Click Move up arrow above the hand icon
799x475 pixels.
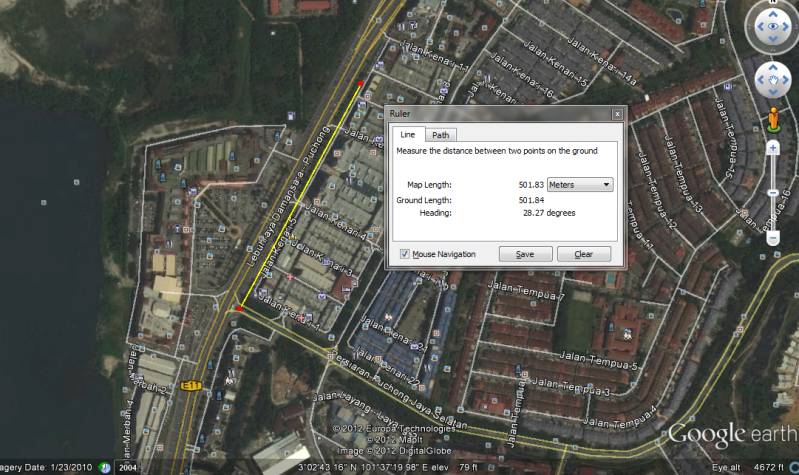point(773,67)
